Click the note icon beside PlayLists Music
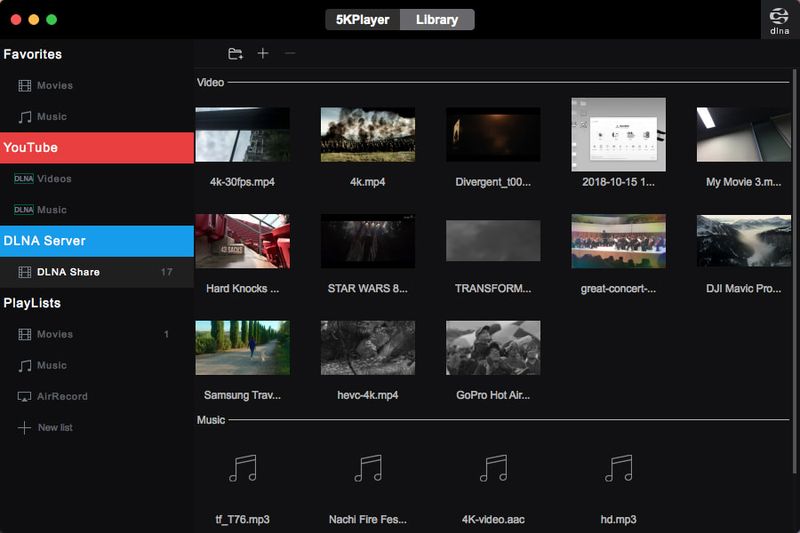The height and width of the screenshot is (533, 800). (x=24, y=366)
